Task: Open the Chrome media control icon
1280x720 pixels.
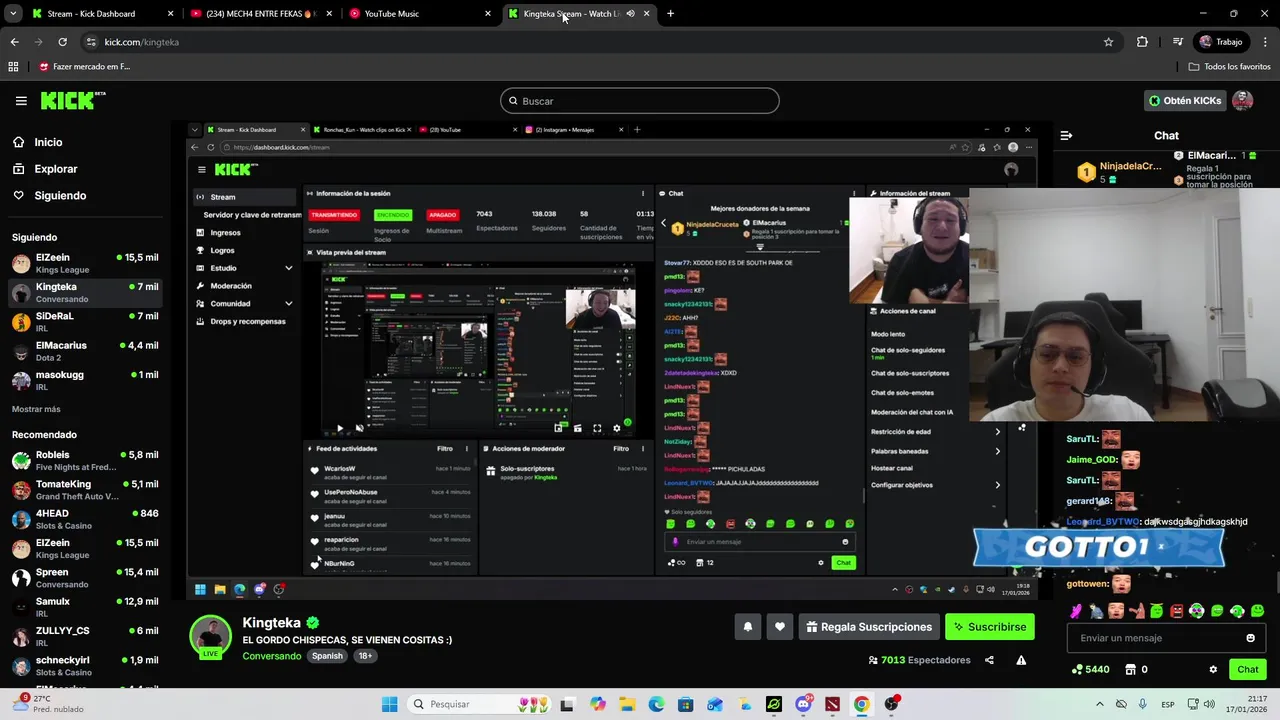Action: tap(1178, 42)
